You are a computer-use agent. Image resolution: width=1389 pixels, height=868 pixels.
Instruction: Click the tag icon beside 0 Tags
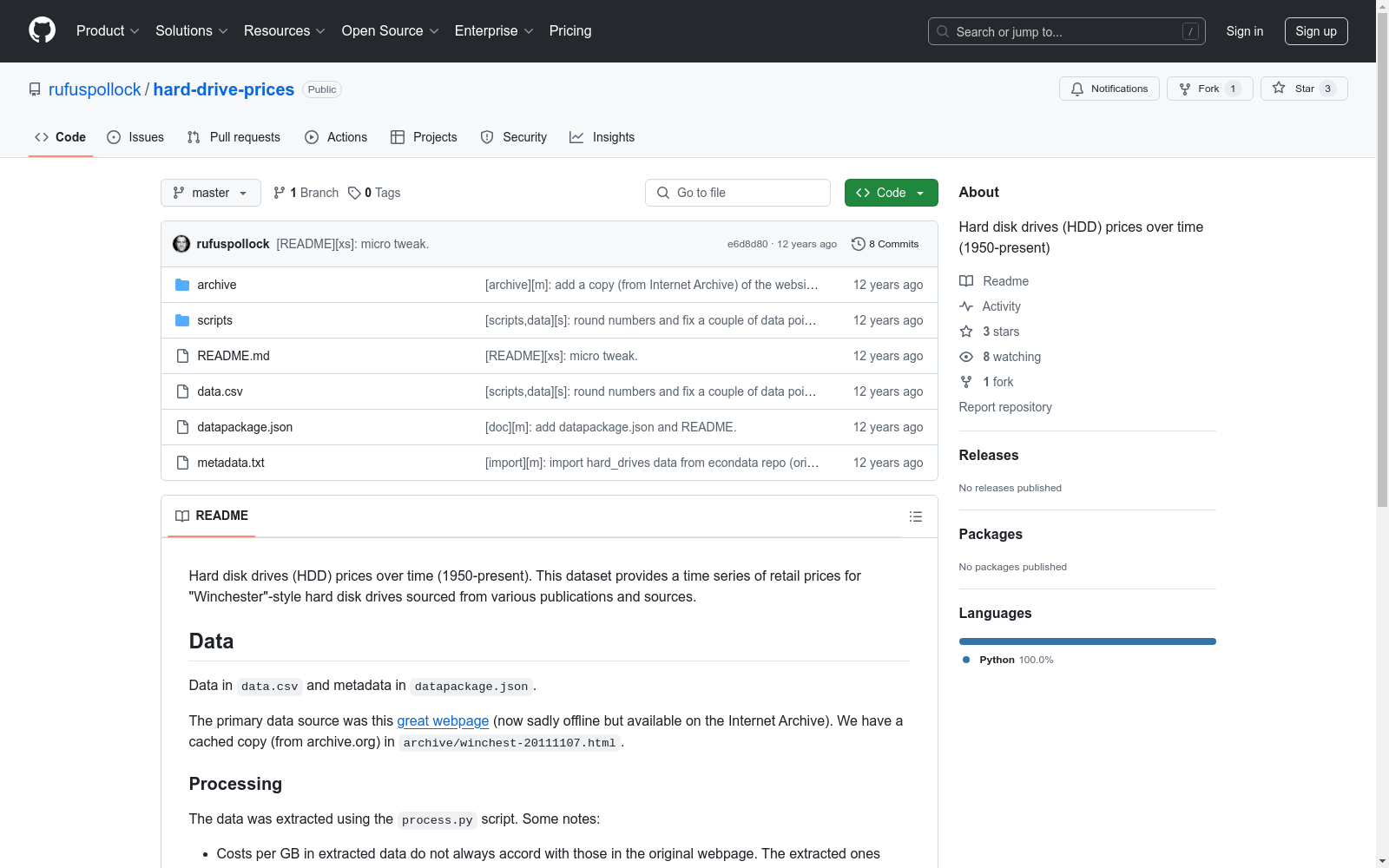click(354, 193)
